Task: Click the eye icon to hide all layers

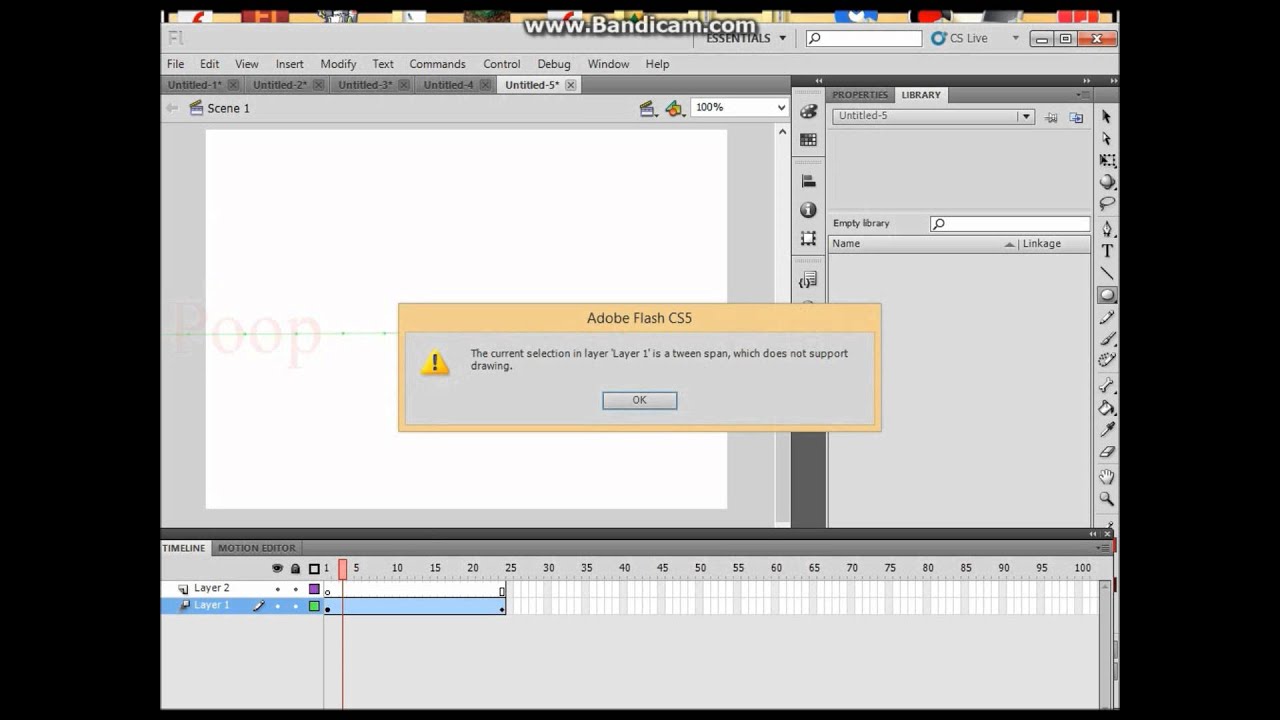Action: tap(277, 568)
